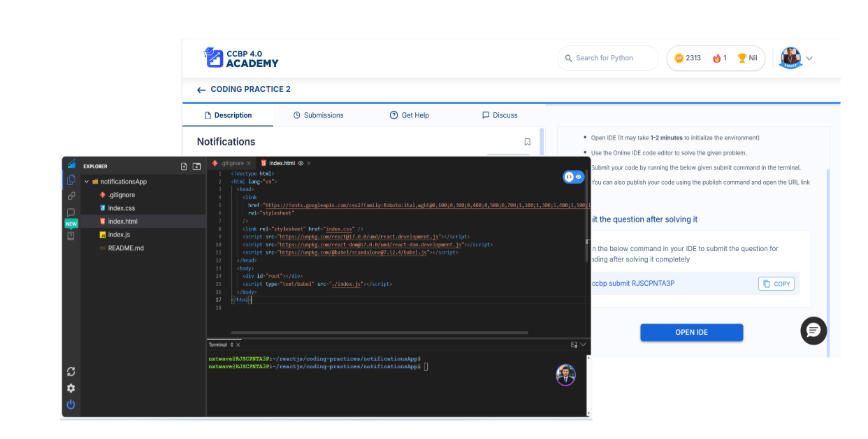This screenshot has height=439, width=868.
Task: Open IDE settings gear icon
Action: point(71,388)
